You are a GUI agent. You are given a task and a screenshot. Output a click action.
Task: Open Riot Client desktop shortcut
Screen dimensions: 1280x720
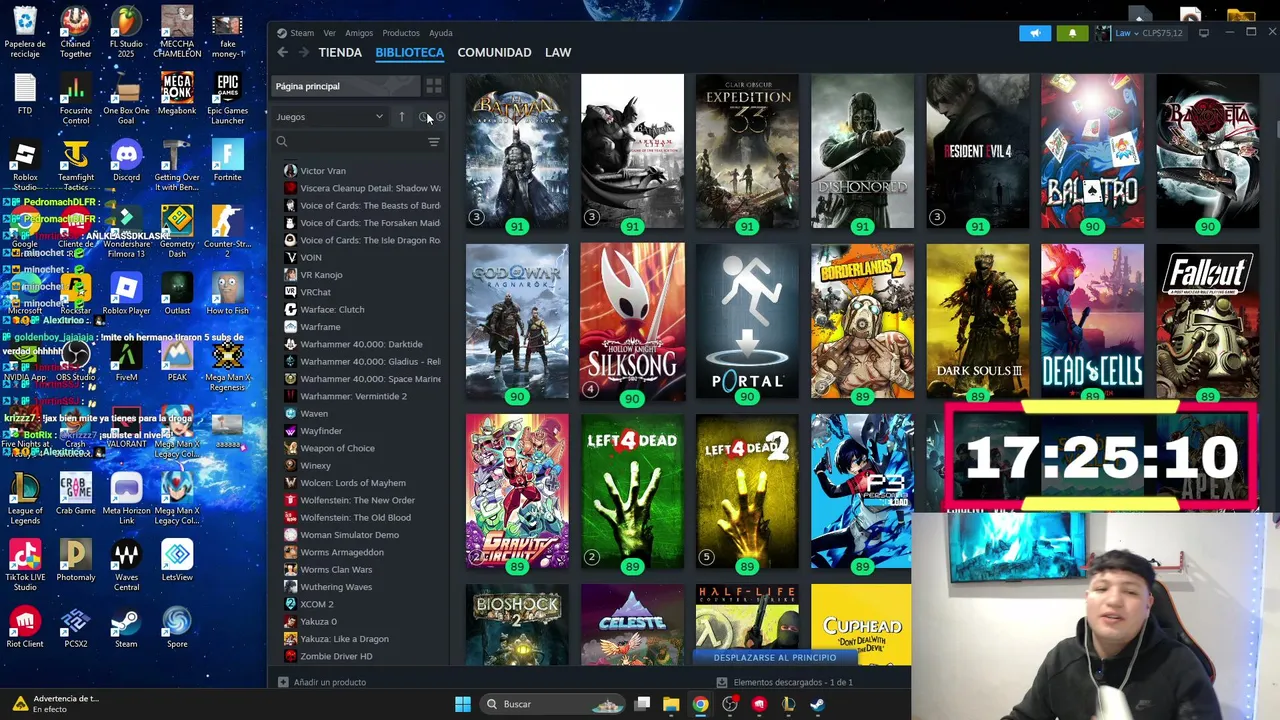pyautogui.click(x=25, y=627)
